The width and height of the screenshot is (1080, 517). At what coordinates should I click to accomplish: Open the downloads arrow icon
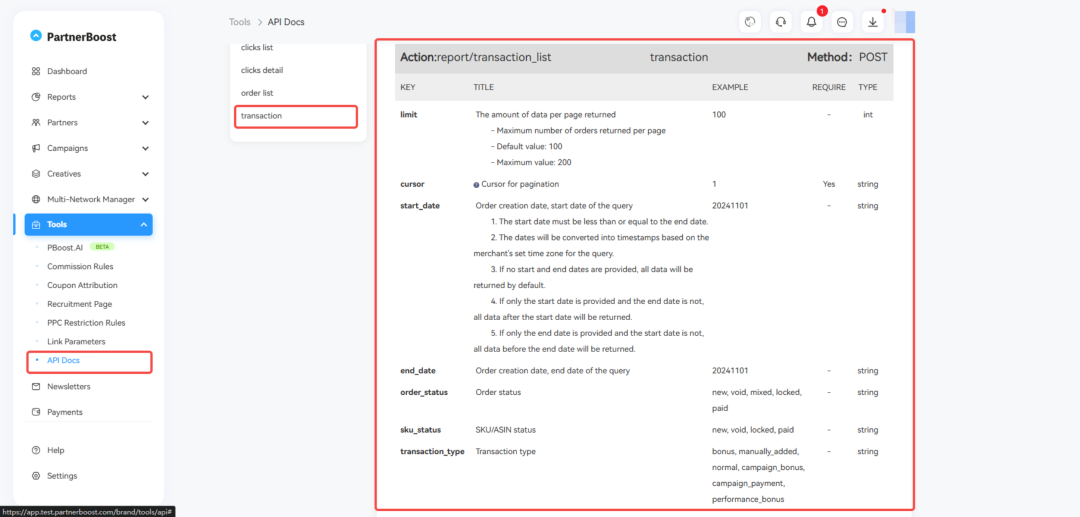pyautogui.click(x=873, y=22)
